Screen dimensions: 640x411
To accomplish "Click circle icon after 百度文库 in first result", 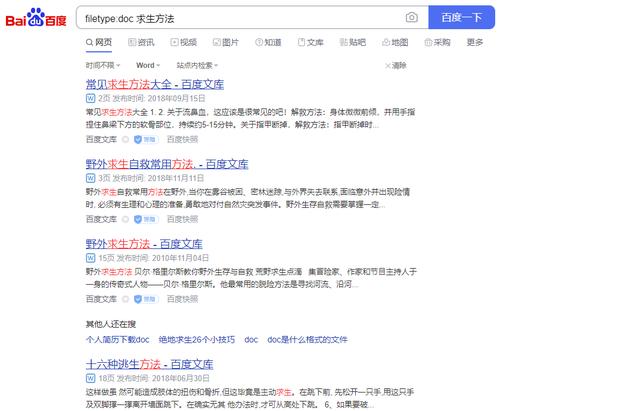I will coord(125,140).
